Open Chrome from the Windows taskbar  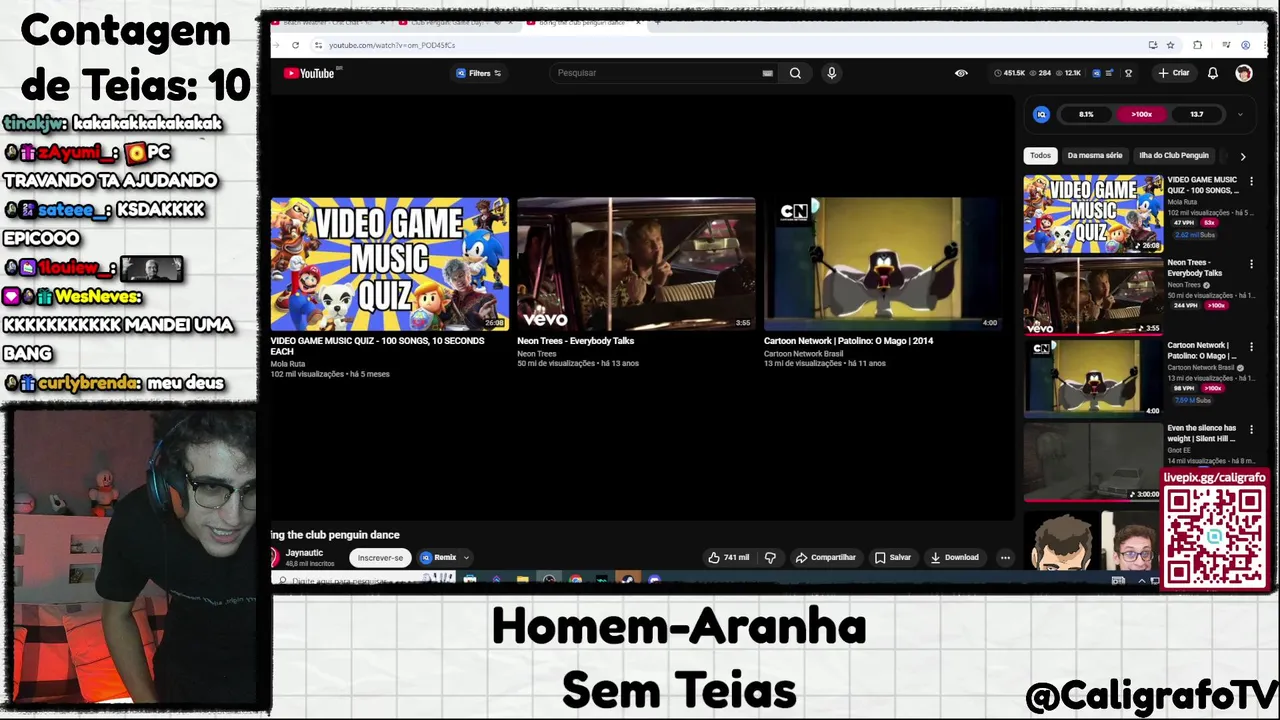575,580
